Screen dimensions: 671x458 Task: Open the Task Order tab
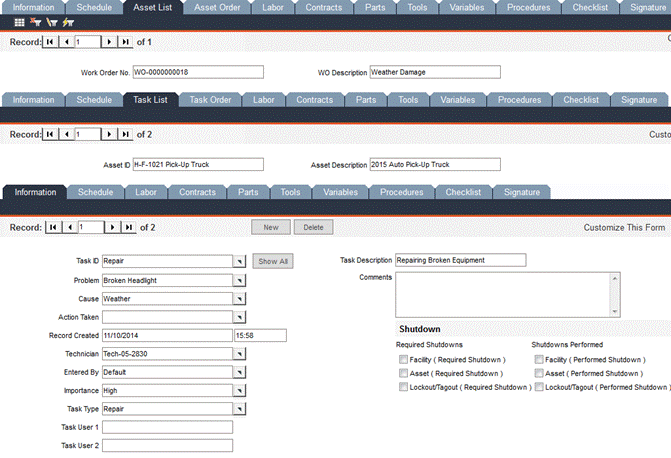point(210,100)
